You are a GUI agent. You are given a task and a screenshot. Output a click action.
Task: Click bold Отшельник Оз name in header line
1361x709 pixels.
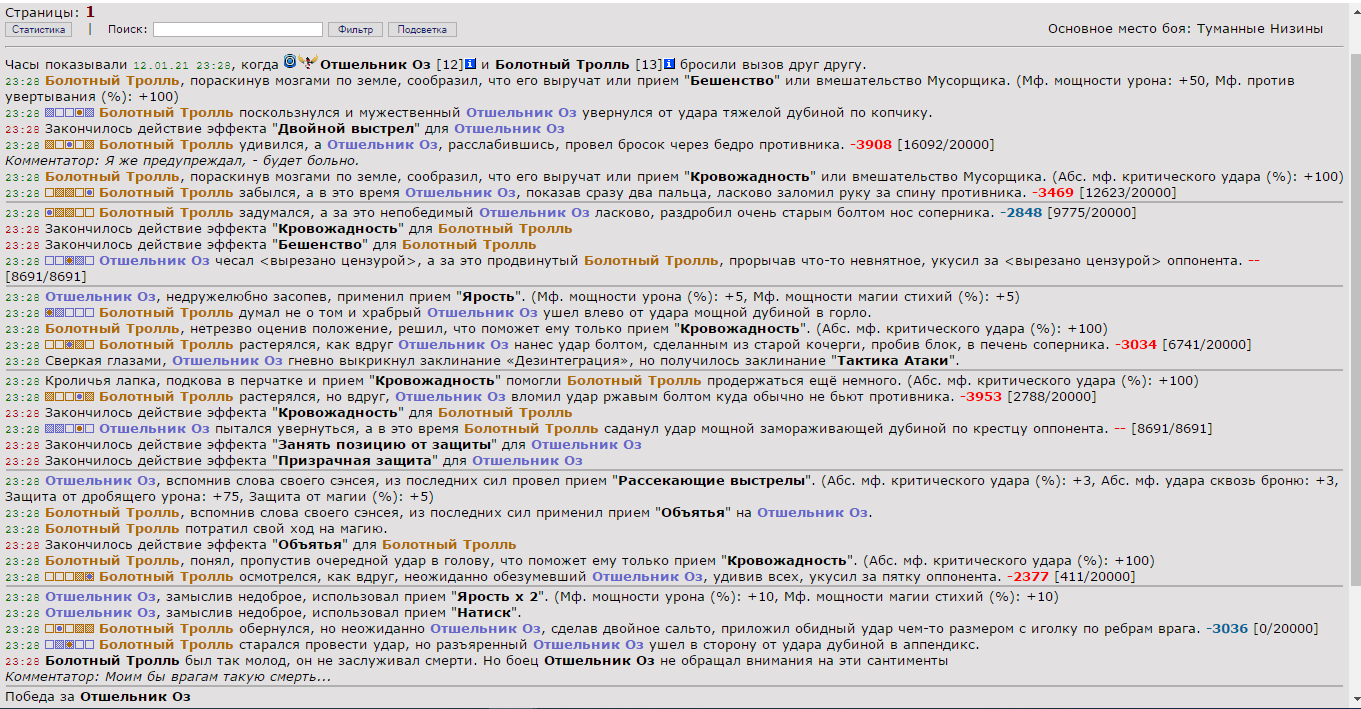(375, 65)
